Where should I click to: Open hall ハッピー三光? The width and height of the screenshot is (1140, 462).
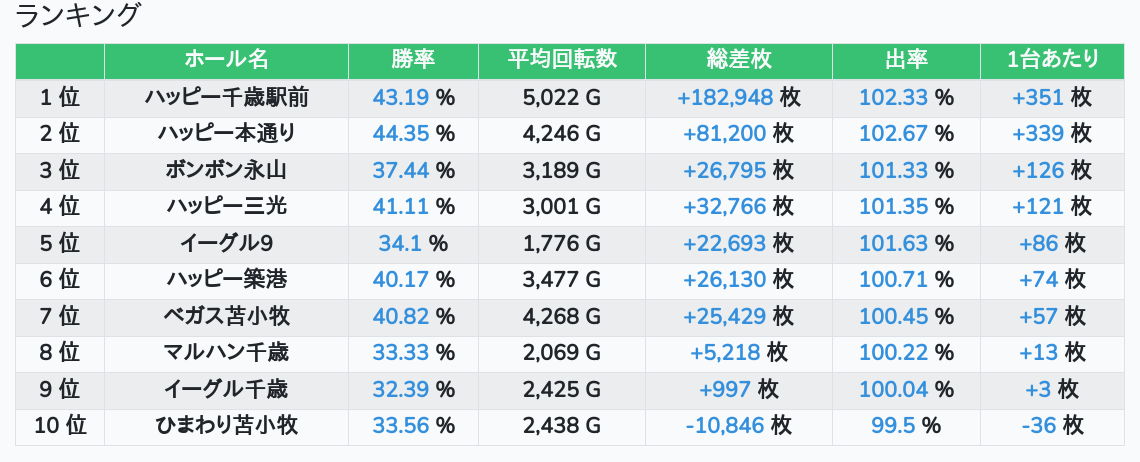click(x=226, y=207)
